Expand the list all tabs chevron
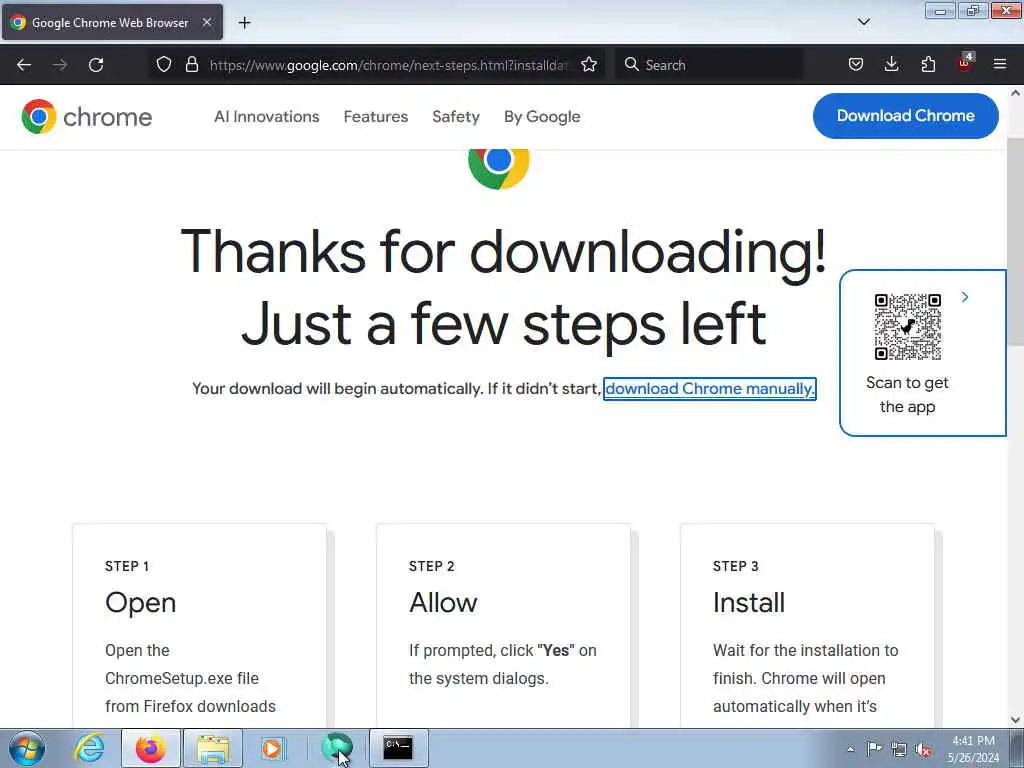Viewport: 1024px width, 768px height. pyautogui.click(x=863, y=22)
